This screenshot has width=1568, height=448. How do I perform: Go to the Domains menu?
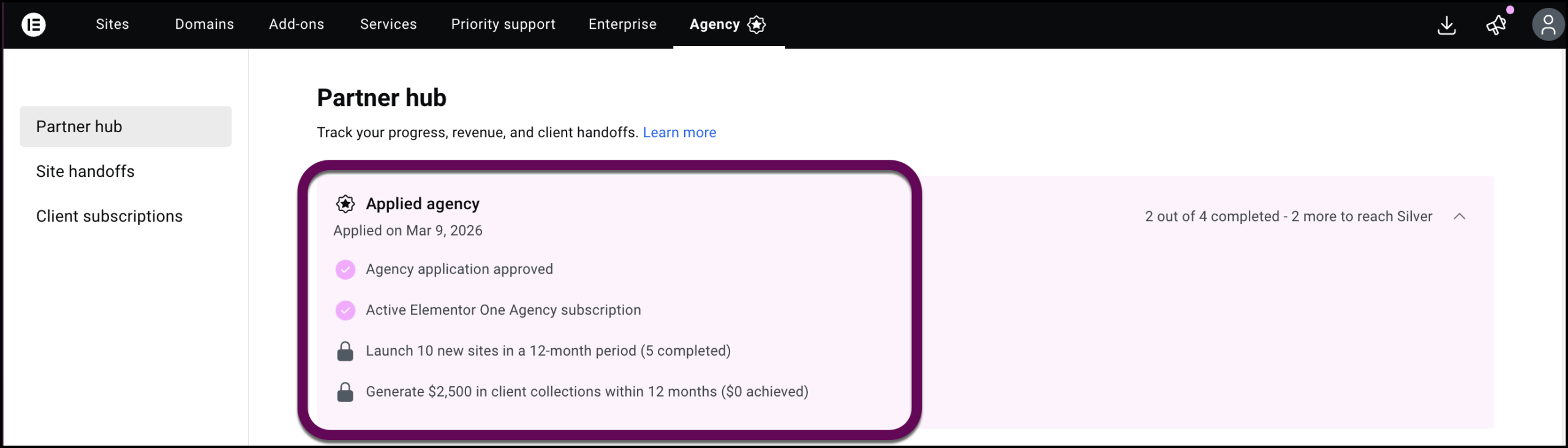click(205, 24)
